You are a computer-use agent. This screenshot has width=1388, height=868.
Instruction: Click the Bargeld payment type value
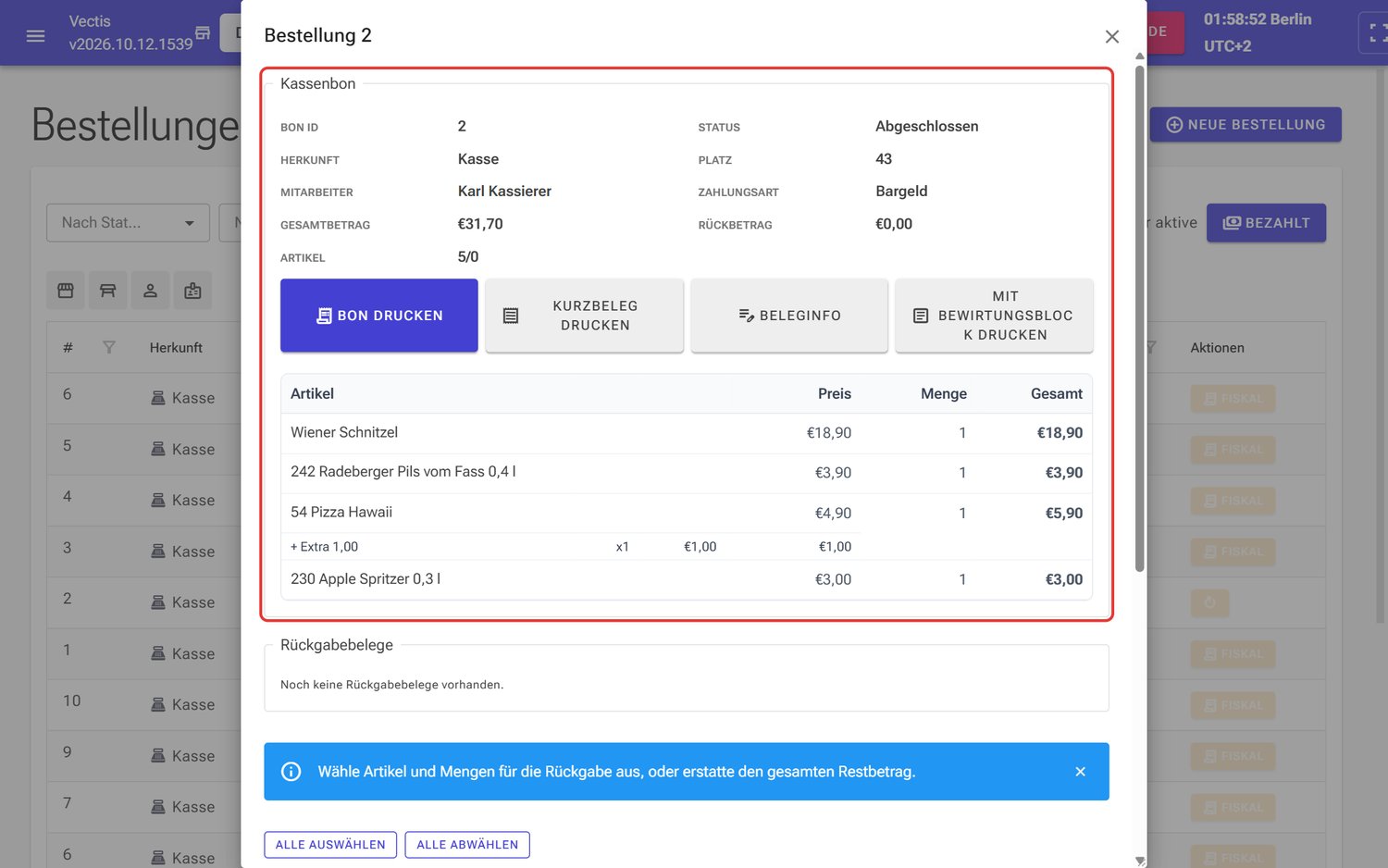click(901, 192)
